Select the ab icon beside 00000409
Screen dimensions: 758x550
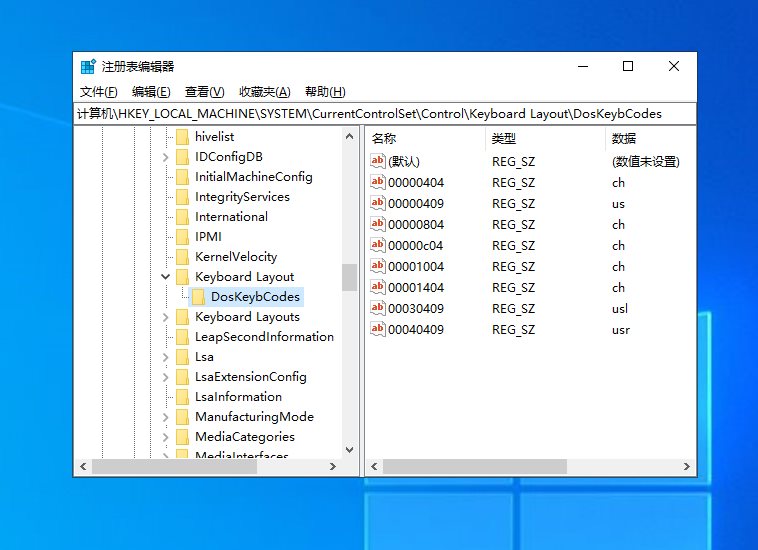(378, 203)
